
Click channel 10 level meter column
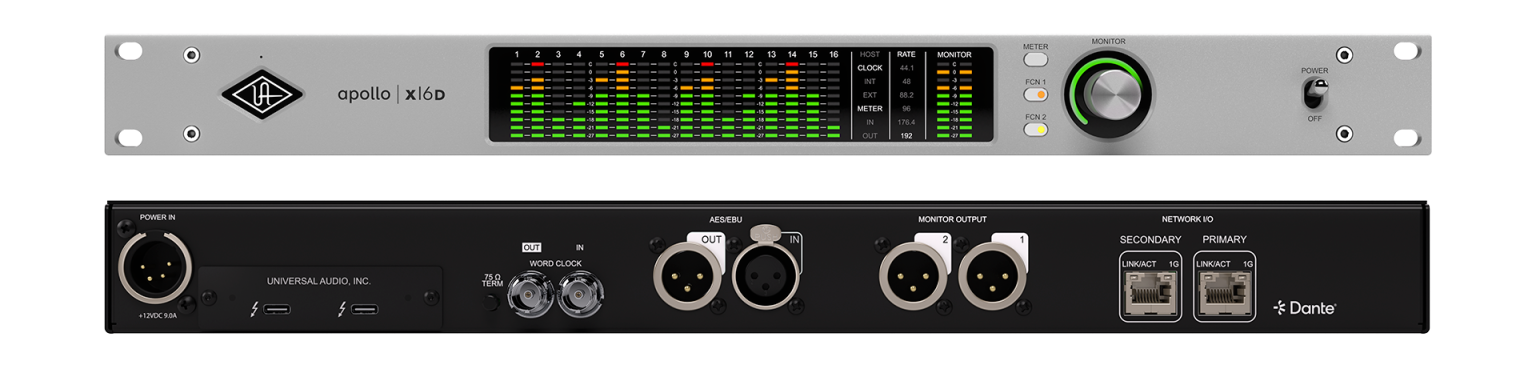pos(707,99)
